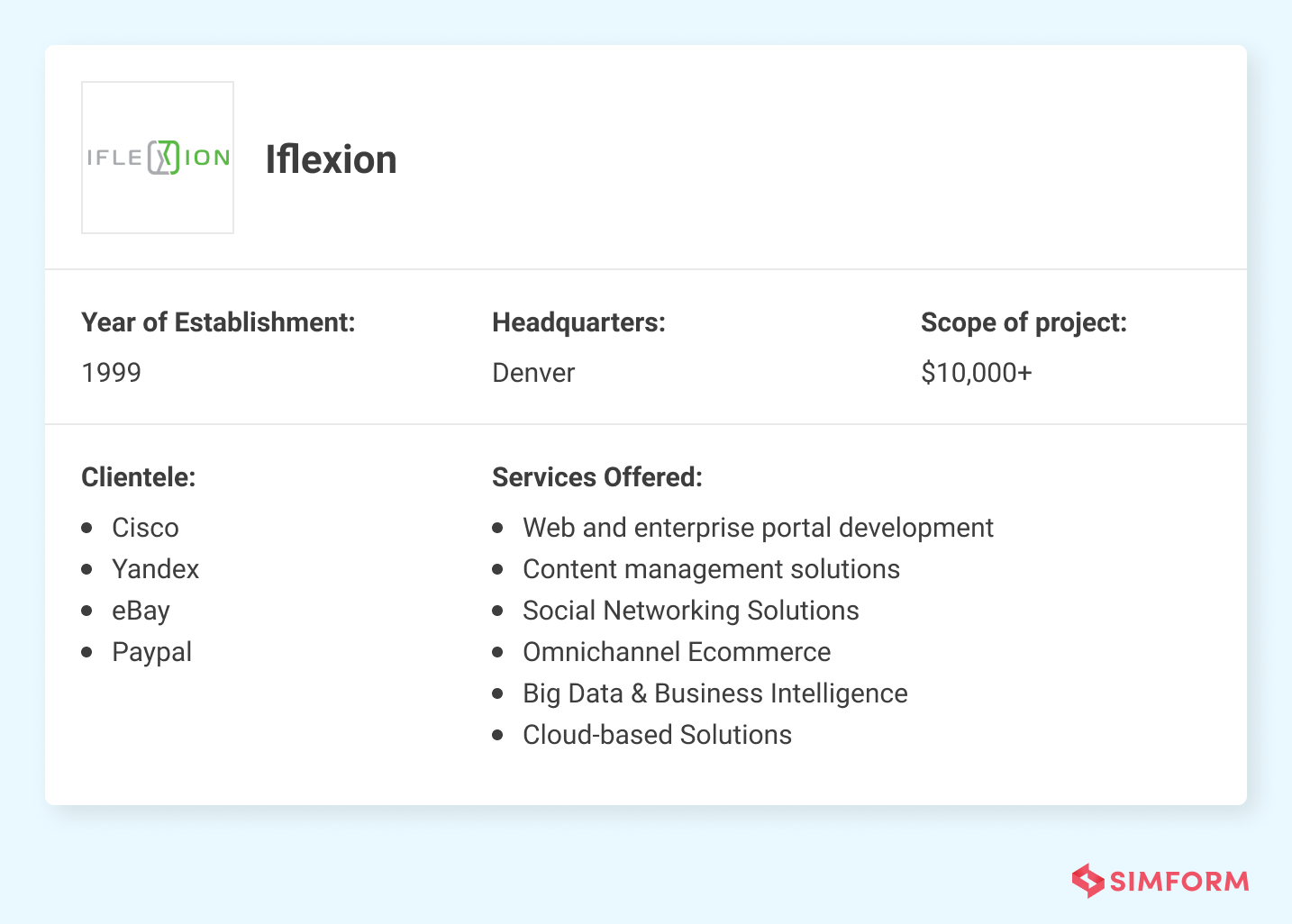Select Cisco in the clientele list
The height and width of the screenshot is (924, 1292).
pos(145,528)
